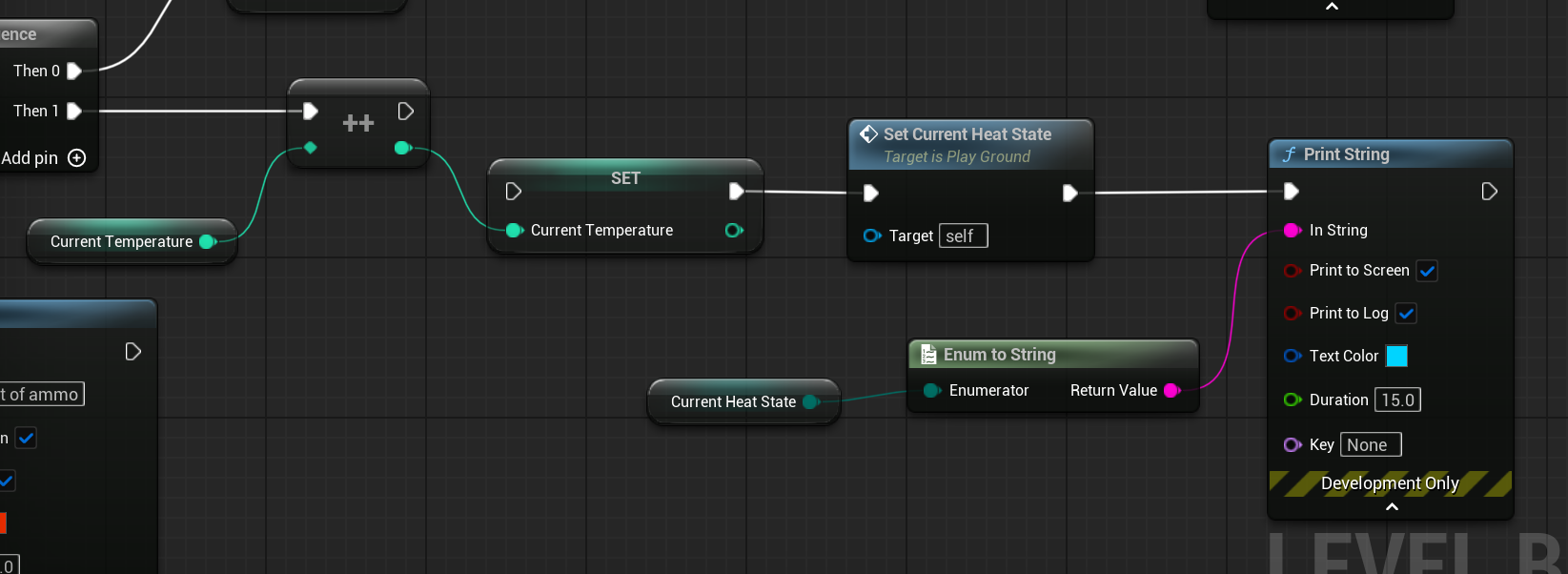
Task: Toggle the Print to Screen checkbox
Action: pyautogui.click(x=1427, y=271)
